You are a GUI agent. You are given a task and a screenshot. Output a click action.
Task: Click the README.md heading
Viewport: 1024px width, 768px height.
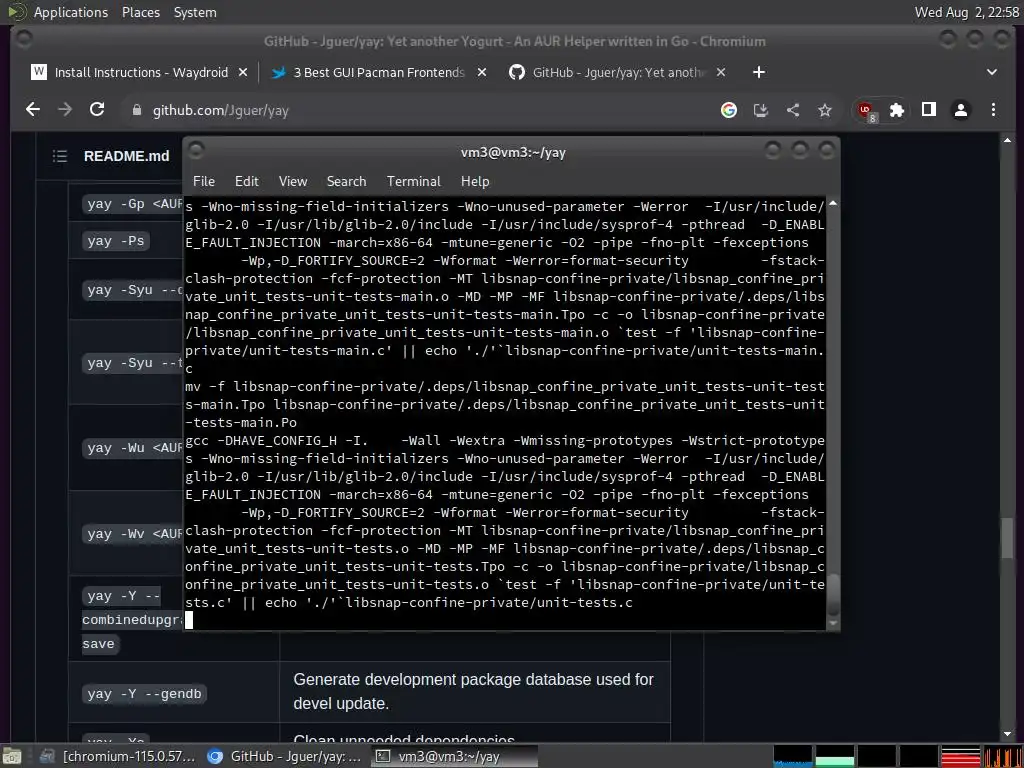[126, 156]
